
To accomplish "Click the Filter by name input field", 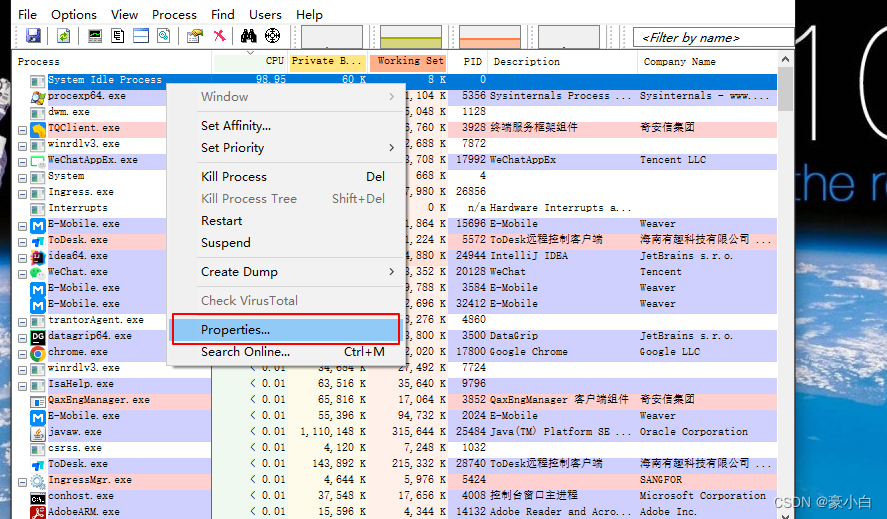I will [x=714, y=37].
